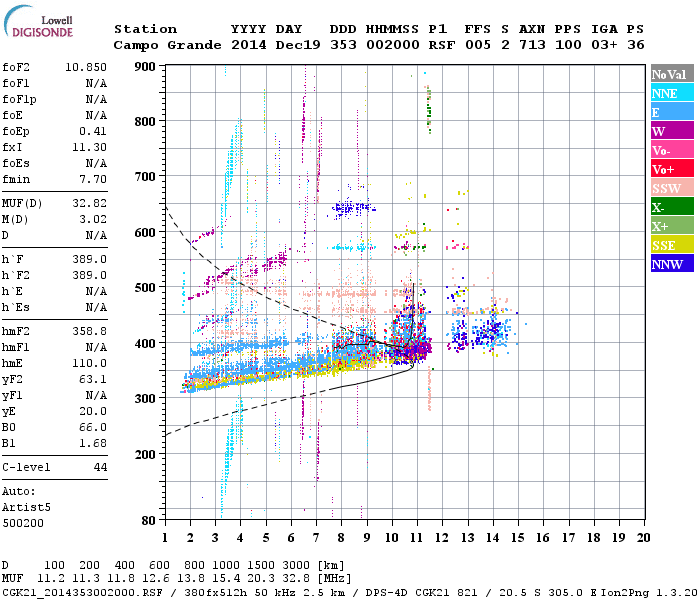
Task: Click the Dec19 date in header
Action: [x=298, y=45]
